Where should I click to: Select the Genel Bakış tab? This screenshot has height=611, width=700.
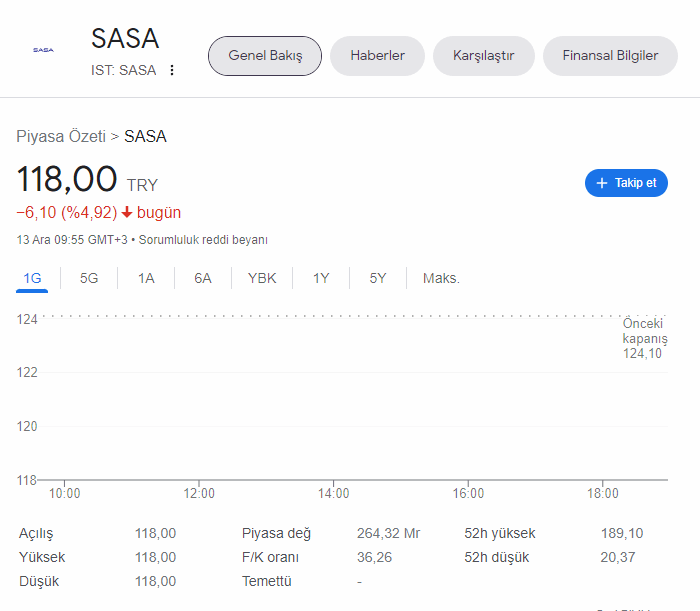(x=265, y=56)
